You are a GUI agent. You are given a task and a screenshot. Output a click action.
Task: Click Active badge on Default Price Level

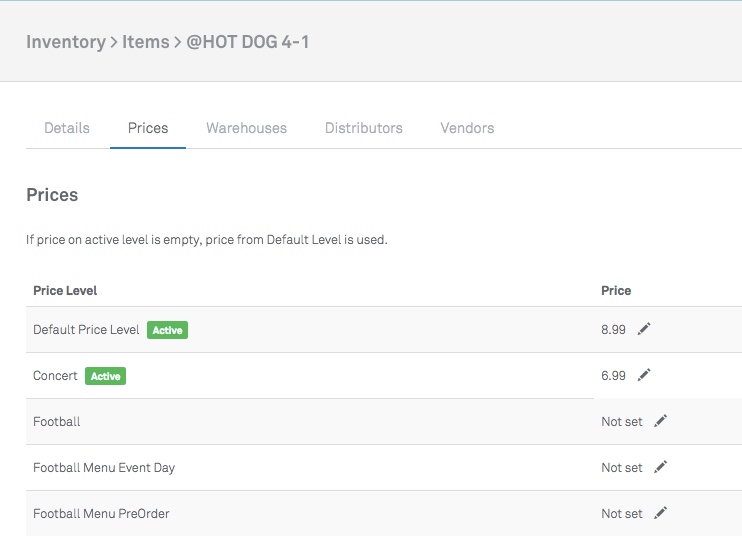coord(167,330)
